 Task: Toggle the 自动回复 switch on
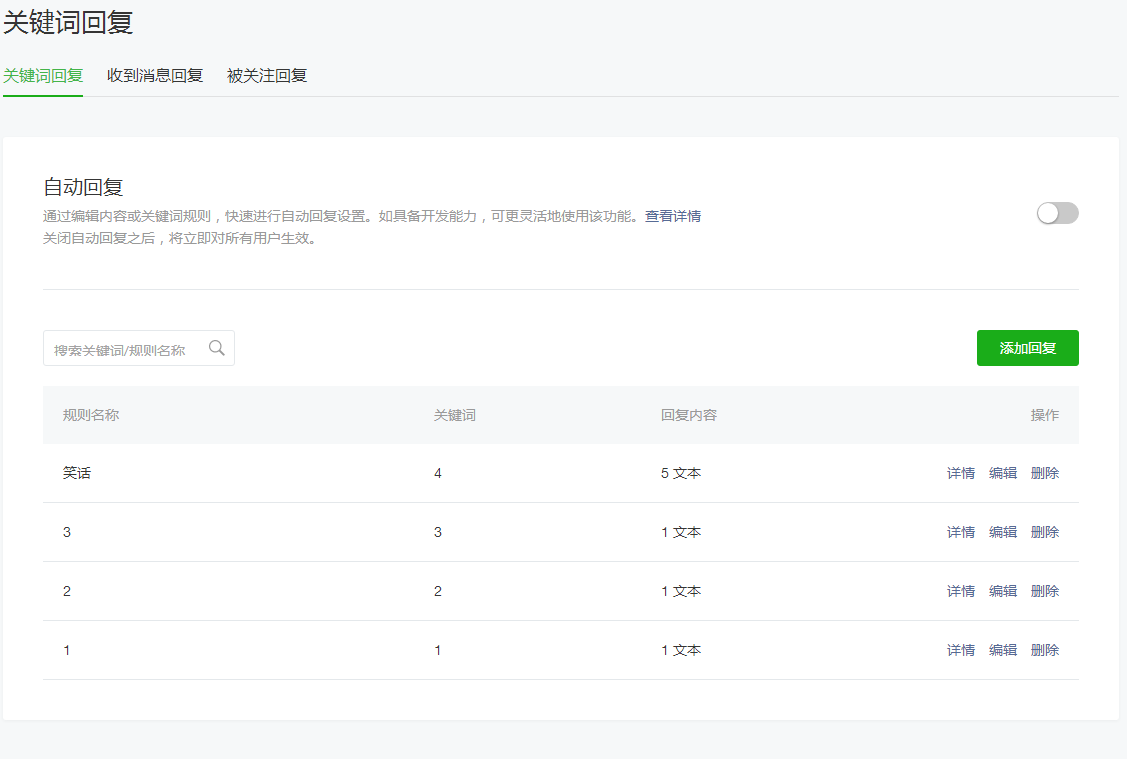pos(1057,213)
